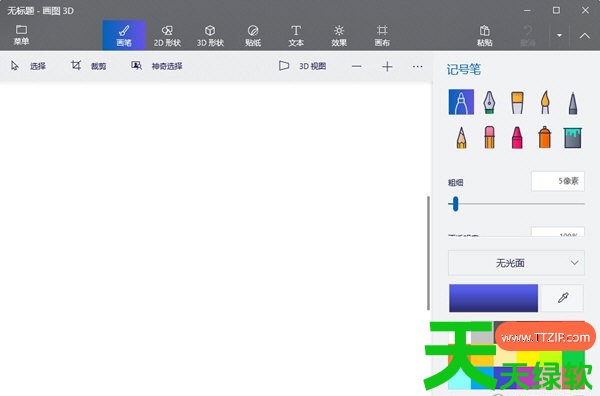Image resolution: width=600 pixels, height=396 pixels.
Task: Click the thickness slider handle
Action: click(x=455, y=204)
